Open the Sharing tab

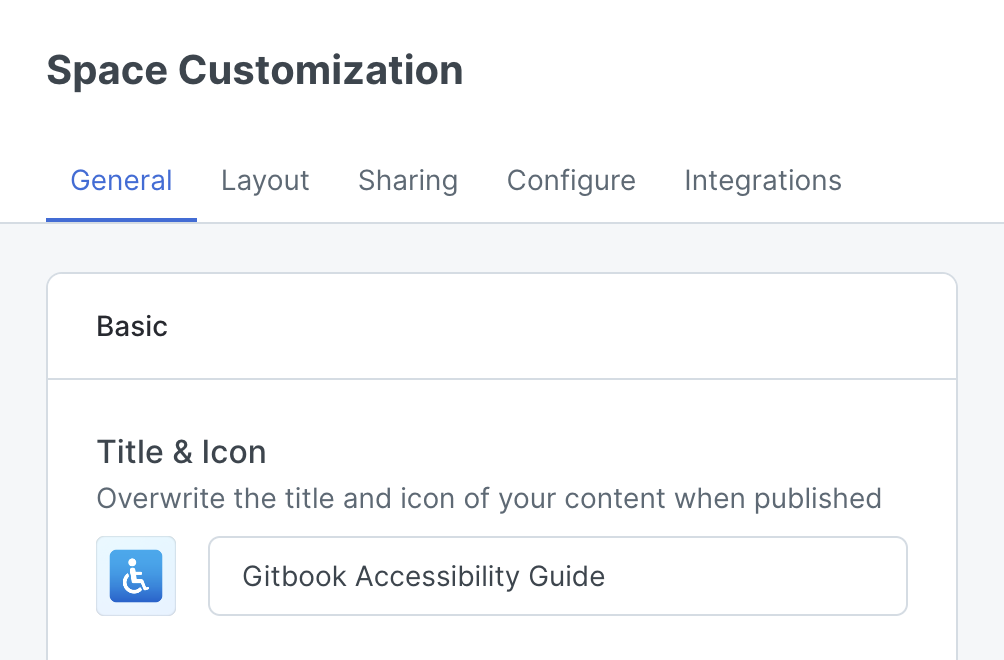point(408,181)
